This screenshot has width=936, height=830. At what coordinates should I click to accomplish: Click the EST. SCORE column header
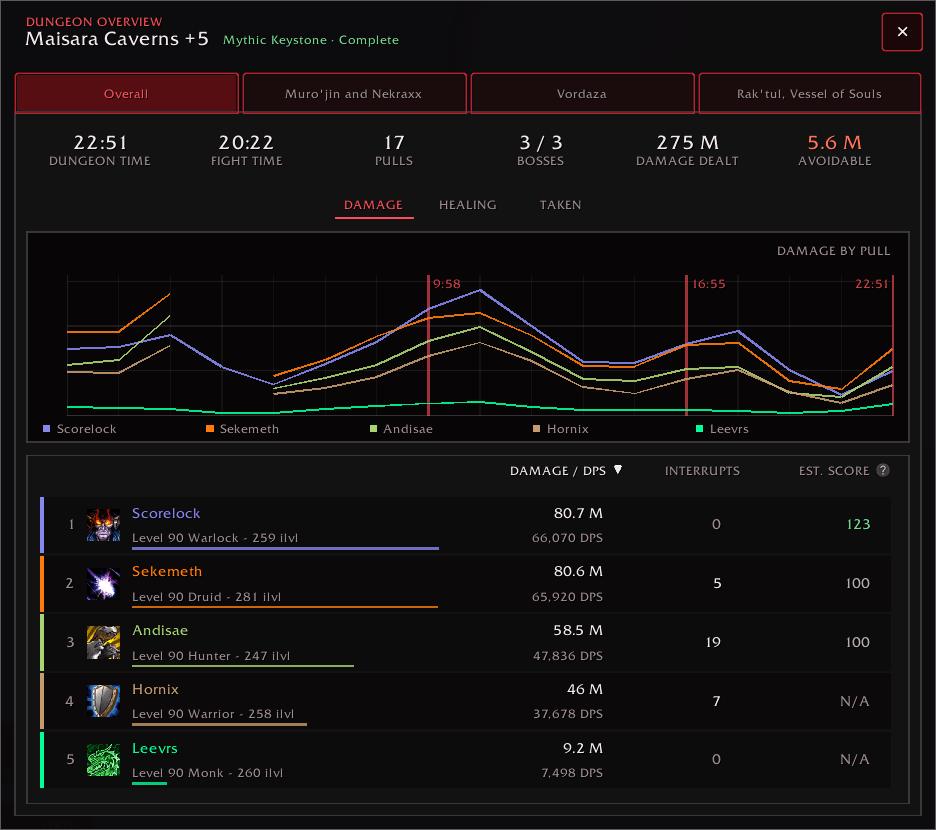click(834, 471)
